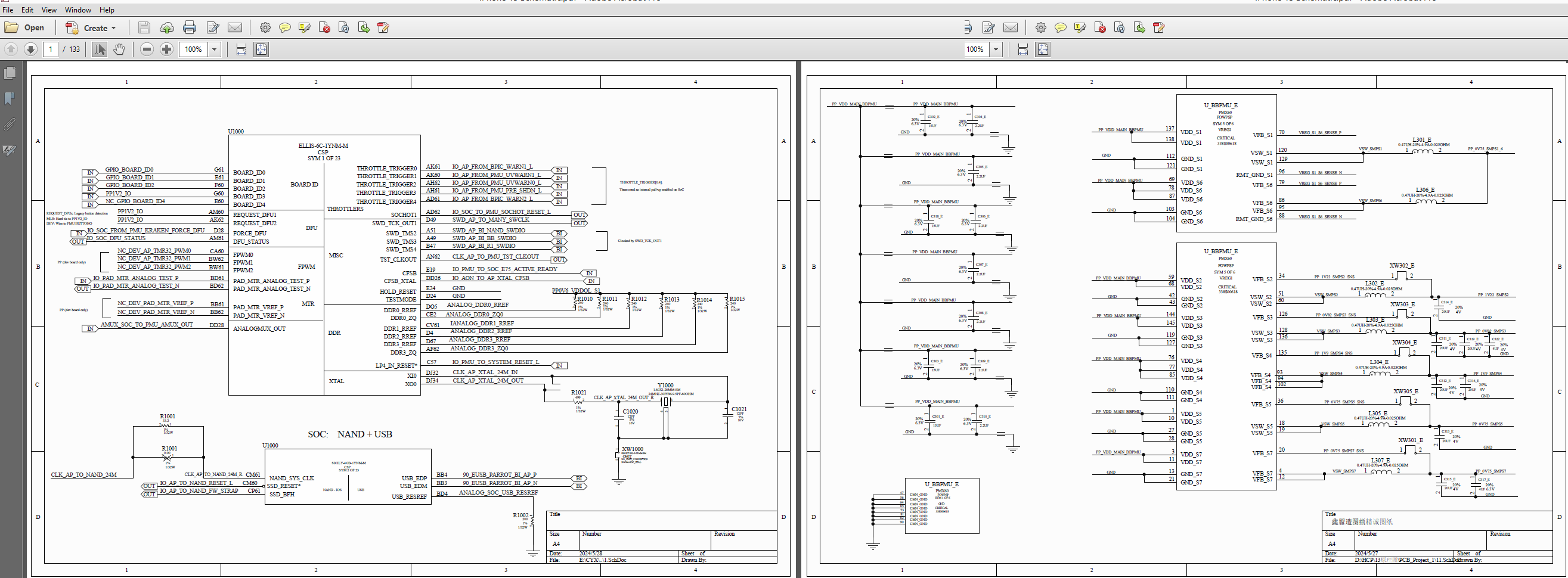
Task: Toggle the text Select tool
Action: [x=99, y=49]
